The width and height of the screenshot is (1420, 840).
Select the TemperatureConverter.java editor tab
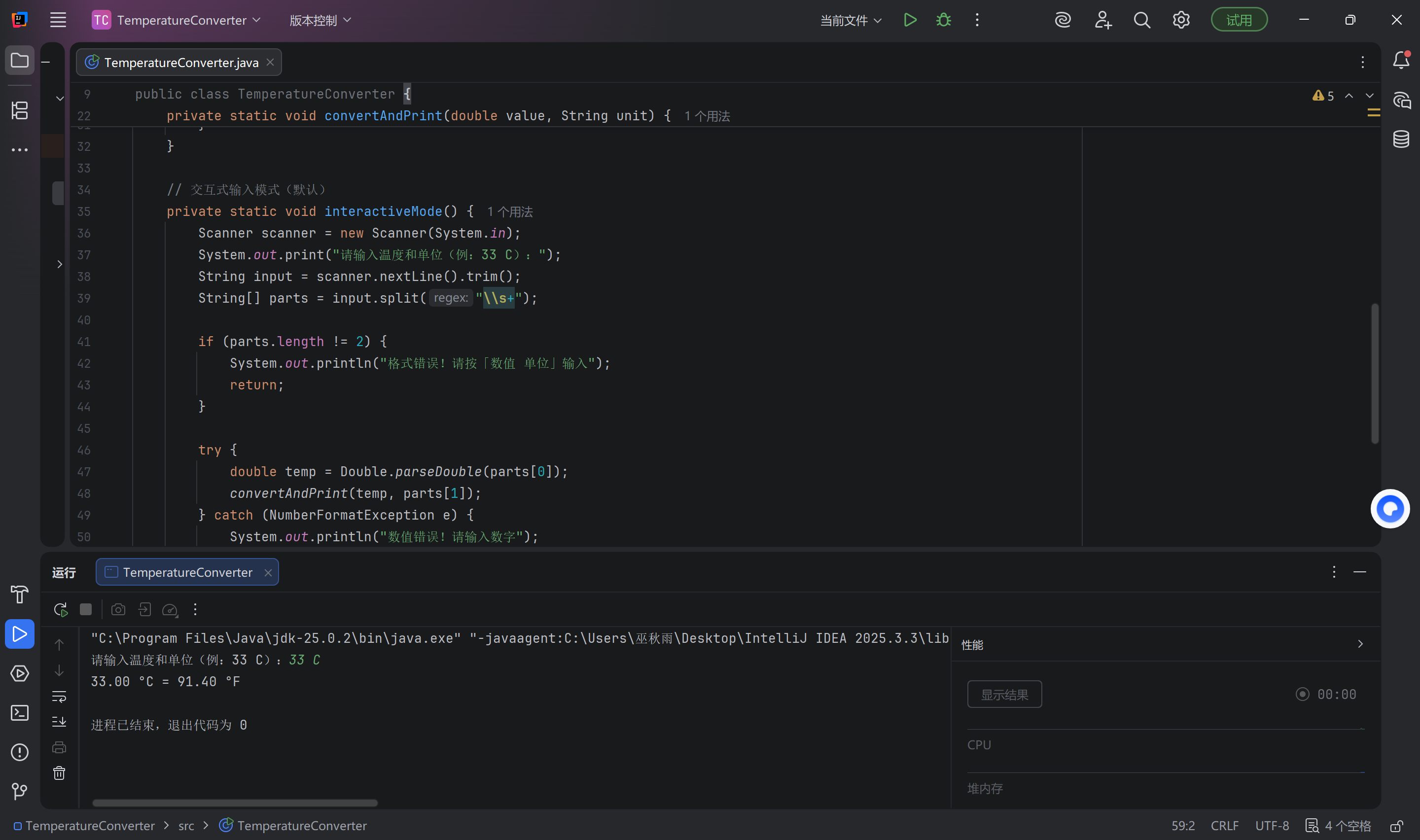point(181,62)
